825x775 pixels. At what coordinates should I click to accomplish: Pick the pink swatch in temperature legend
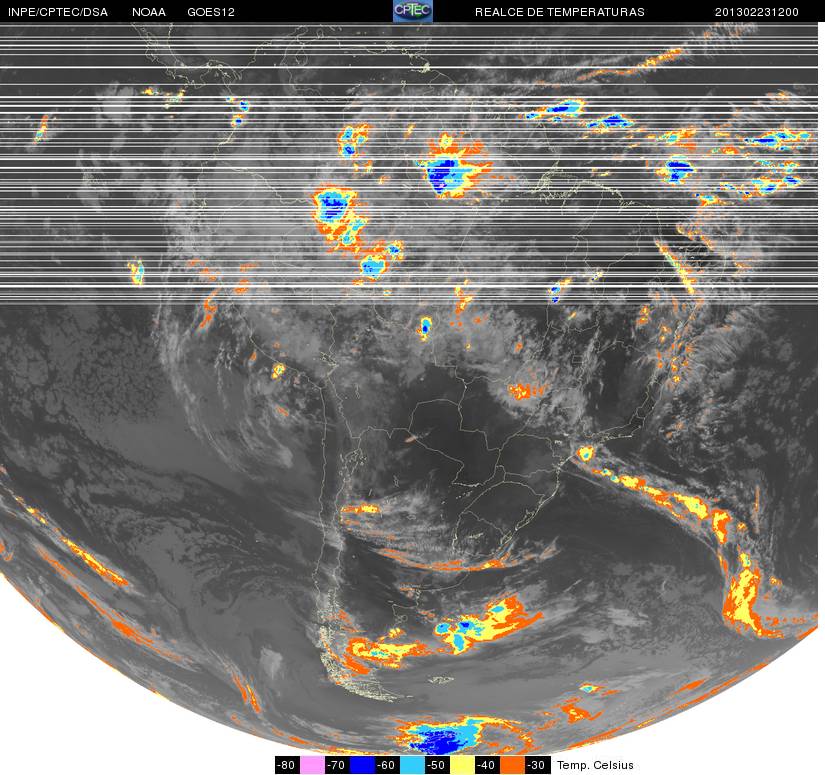312,765
